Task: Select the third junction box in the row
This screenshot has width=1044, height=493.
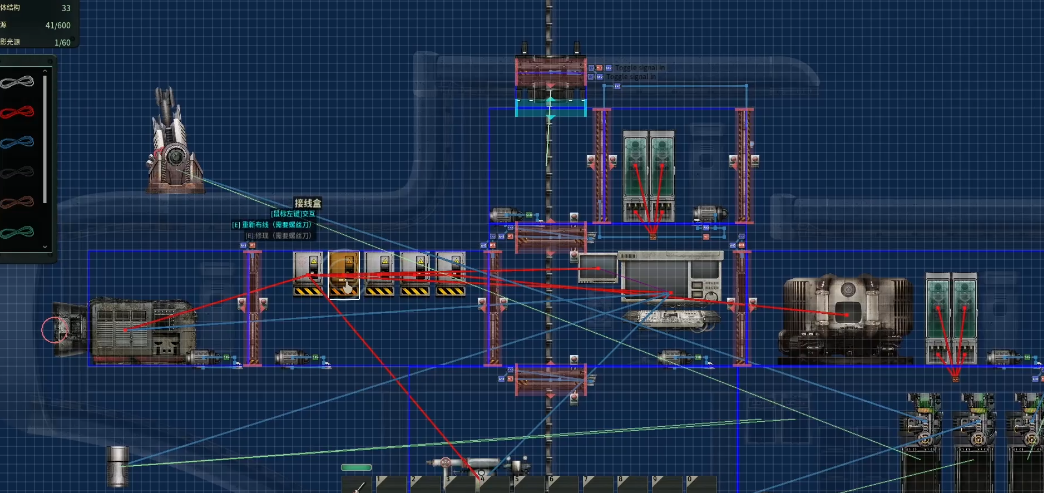Action: (380, 274)
